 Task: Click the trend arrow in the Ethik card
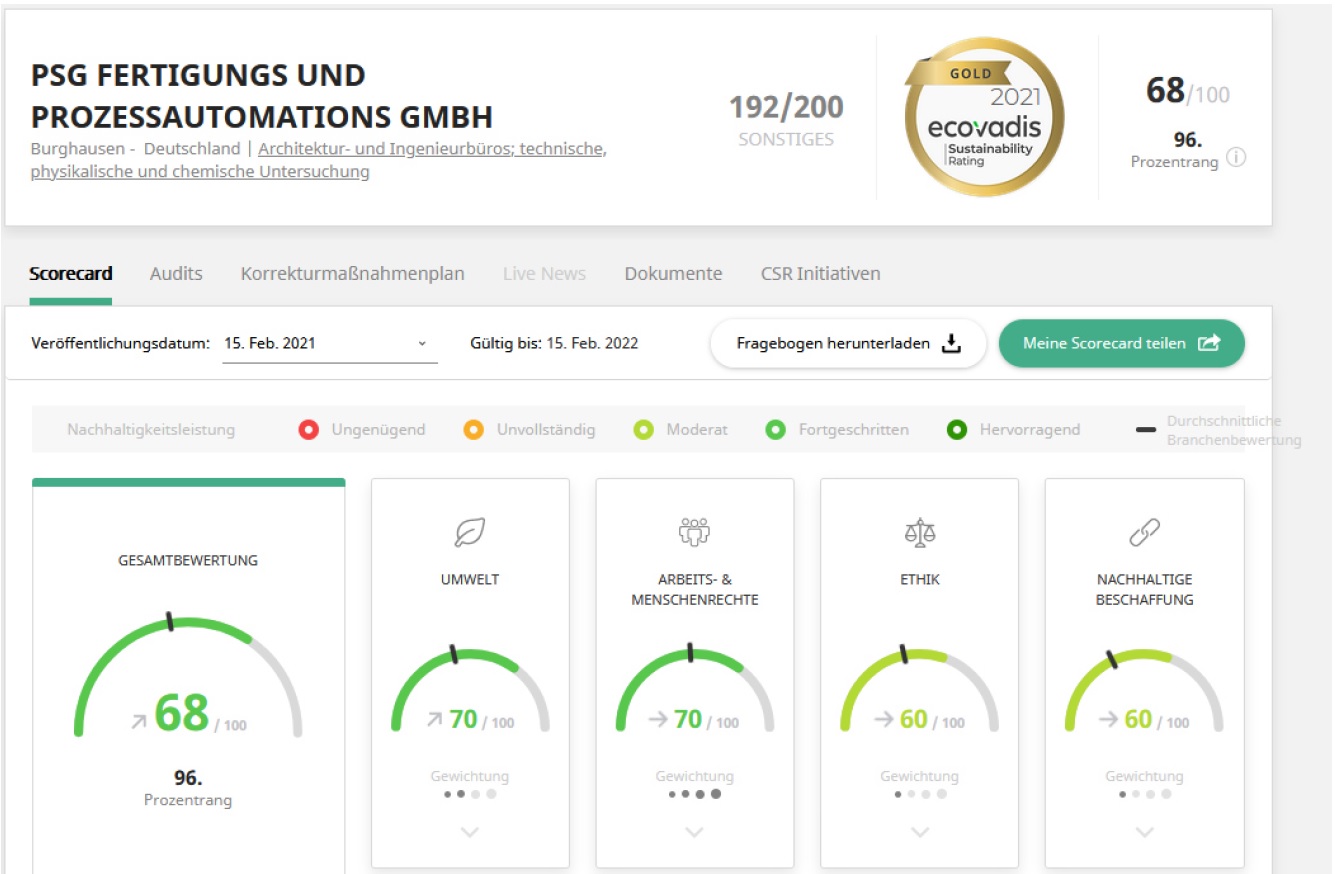(884, 719)
